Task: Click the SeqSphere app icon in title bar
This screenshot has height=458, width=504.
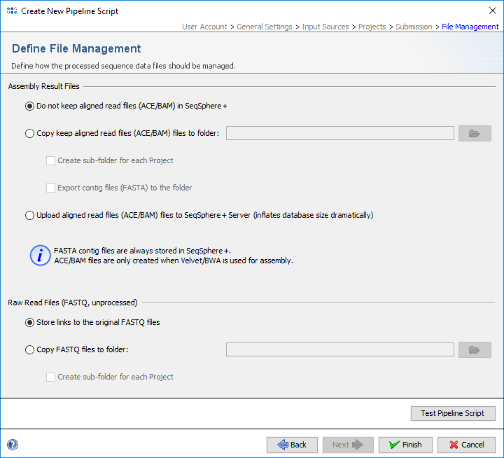Action: [12, 11]
